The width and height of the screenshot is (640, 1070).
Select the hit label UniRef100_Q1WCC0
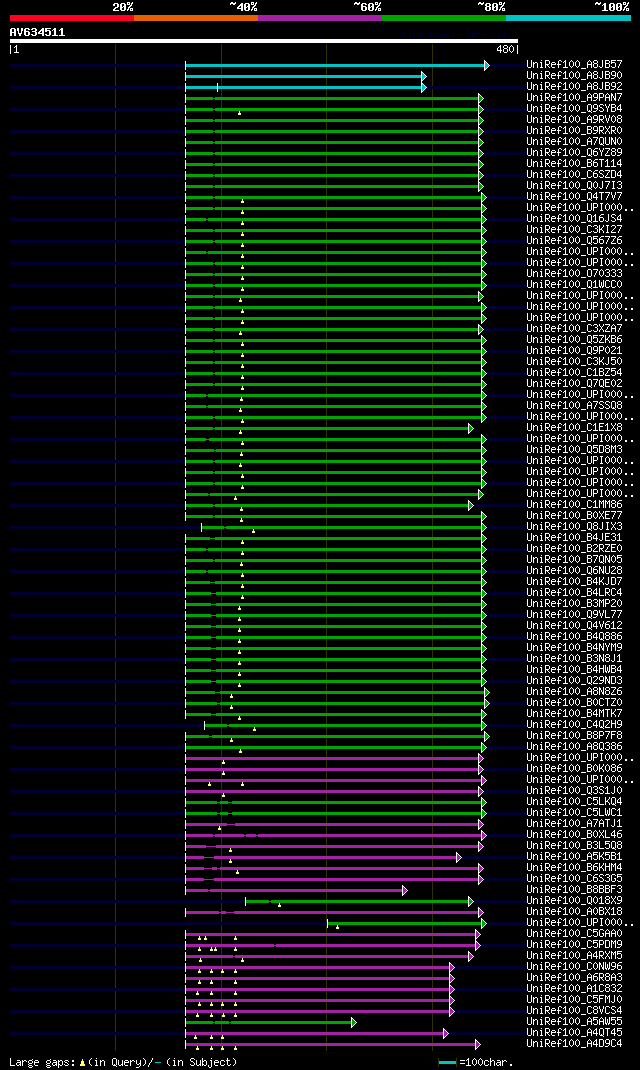[574, 285]
